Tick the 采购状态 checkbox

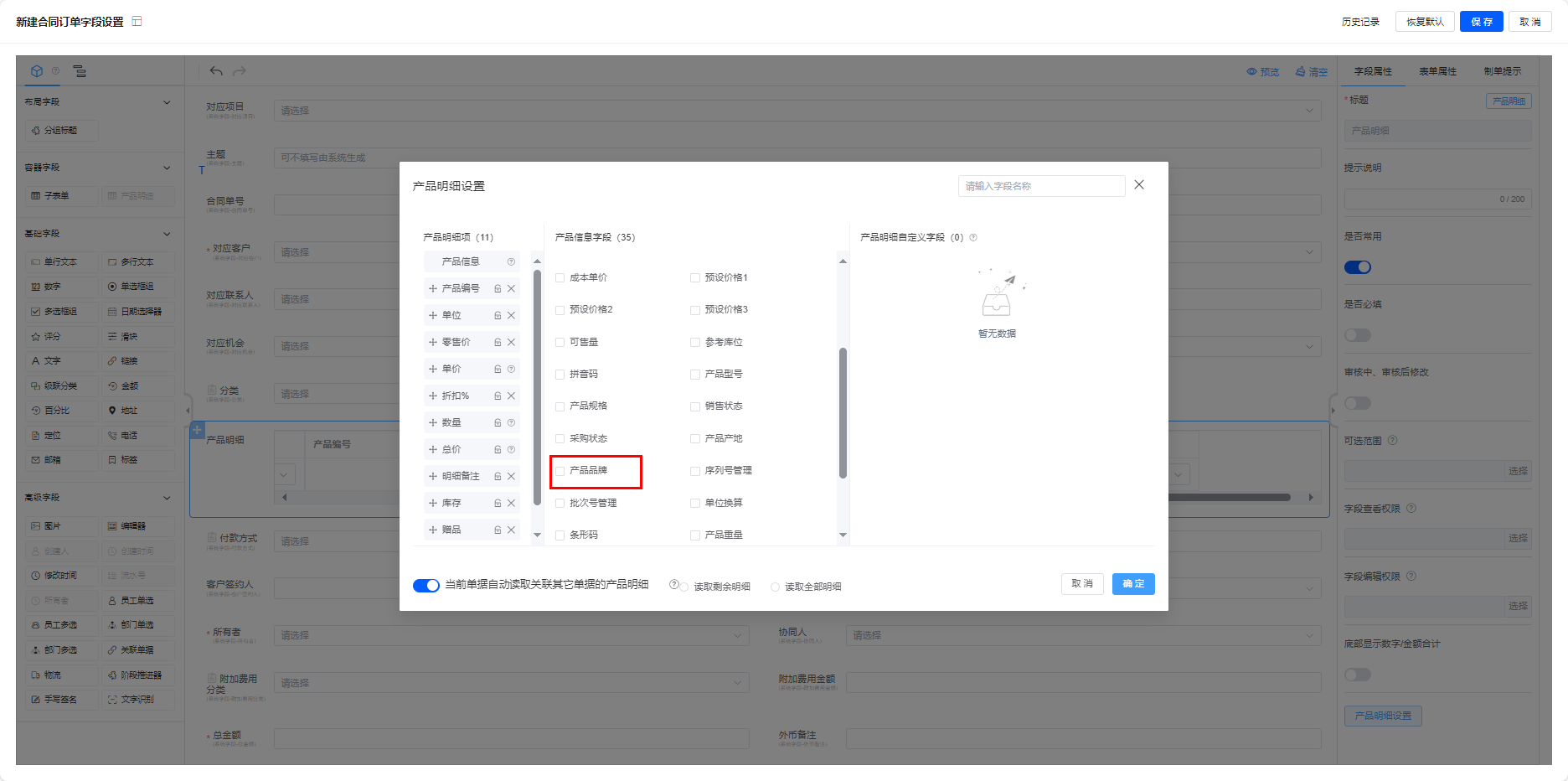click(x=560, y=439)
